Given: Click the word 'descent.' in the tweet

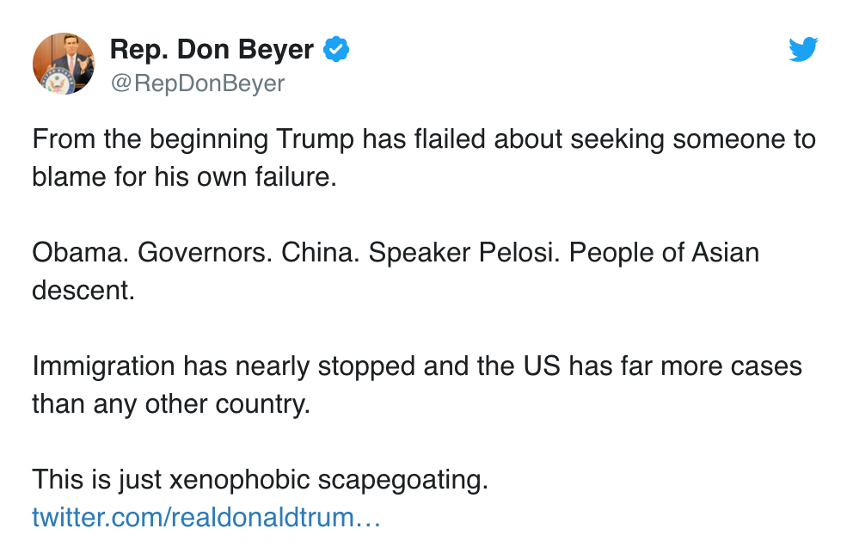Looking at the screenshot, I should 83,290.
